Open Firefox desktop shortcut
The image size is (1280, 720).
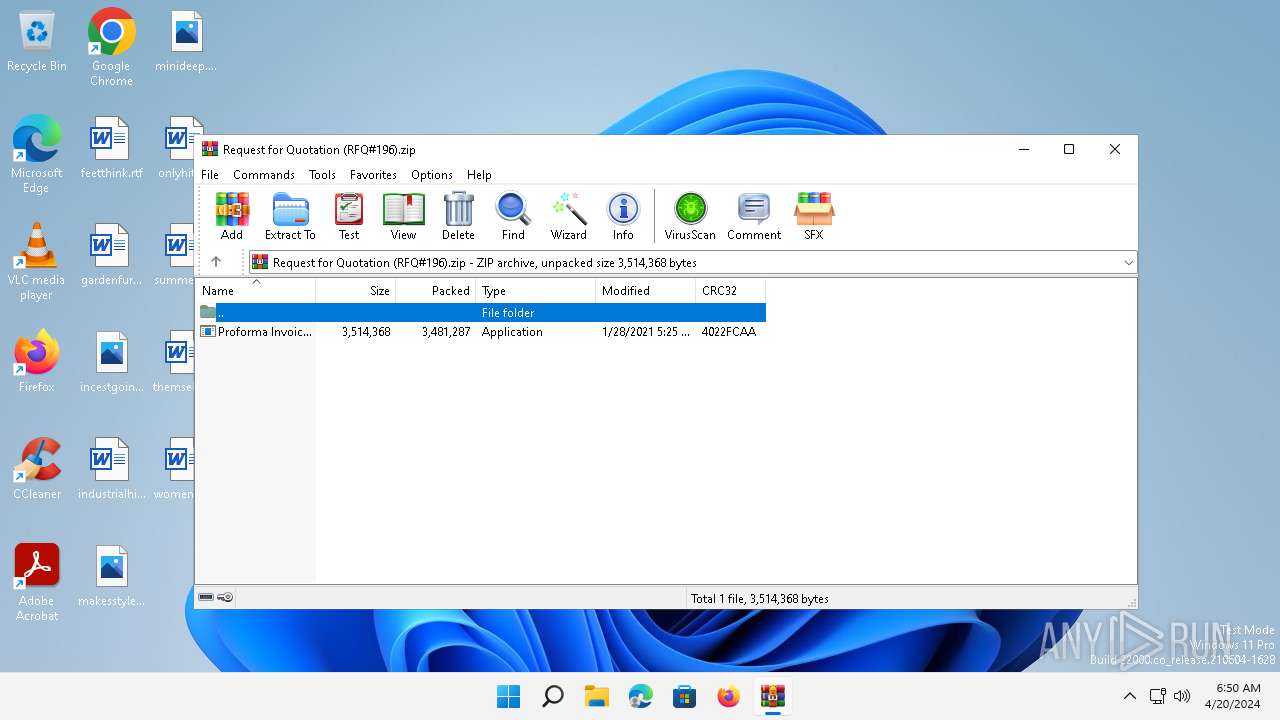point(37,361)
